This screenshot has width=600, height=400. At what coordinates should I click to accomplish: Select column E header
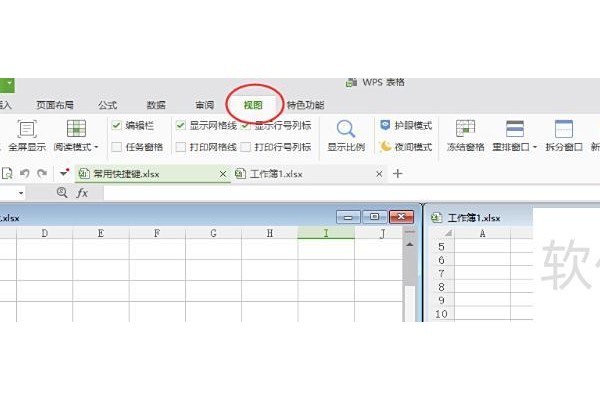tap(101, 233)
